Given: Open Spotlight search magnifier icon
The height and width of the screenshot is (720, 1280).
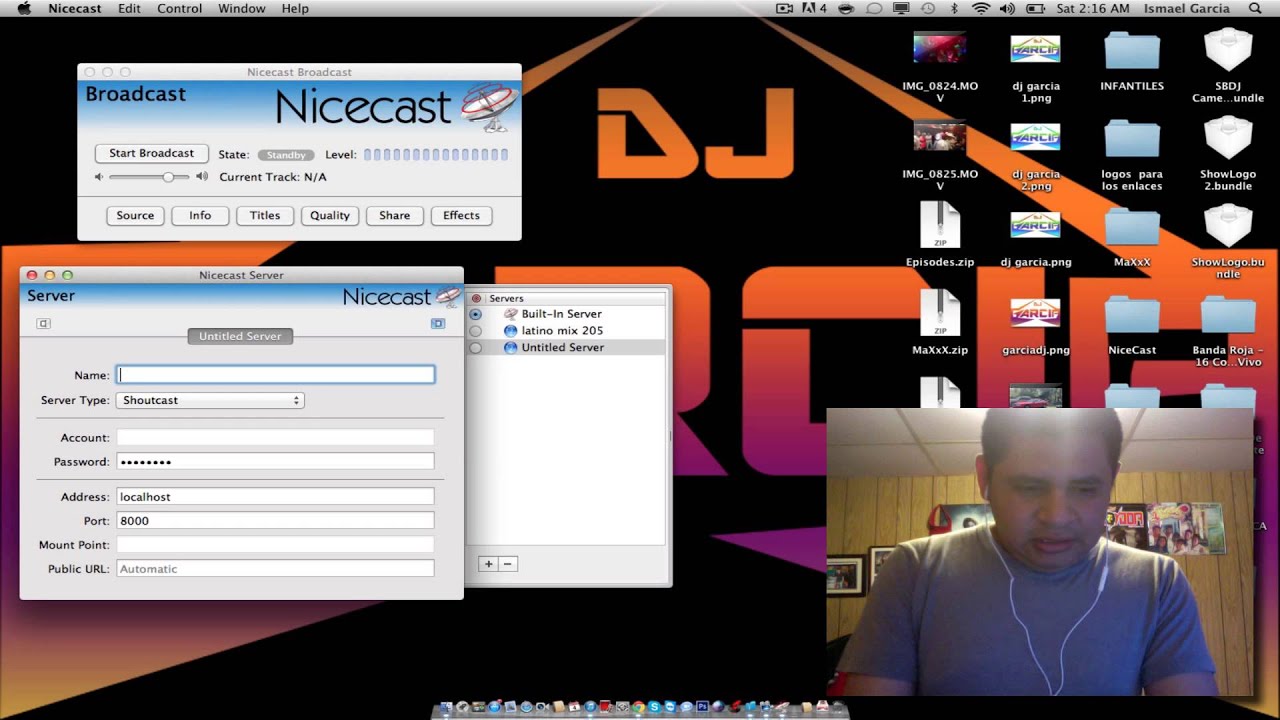Looking at the screenshot, I should point(1255,8).
